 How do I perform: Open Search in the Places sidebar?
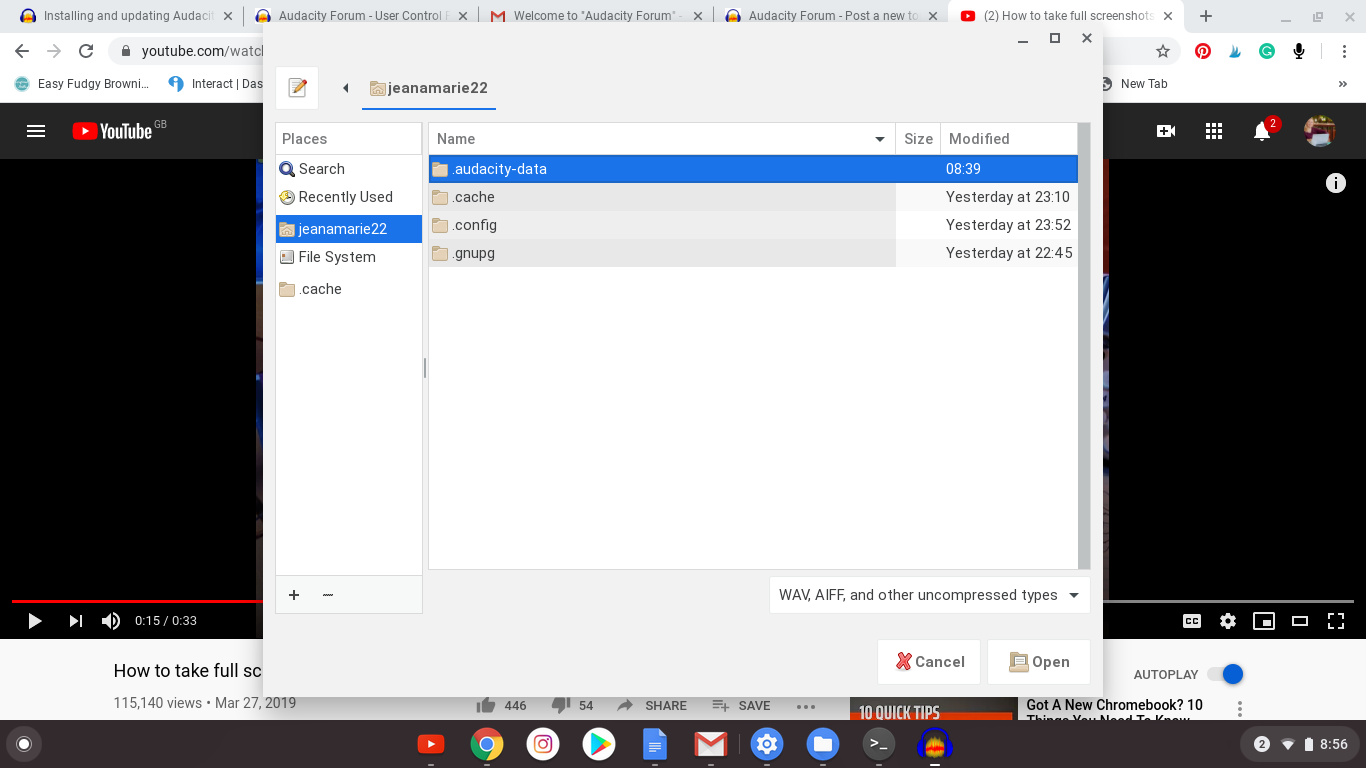pyautogui.click(x=321, y=169)
